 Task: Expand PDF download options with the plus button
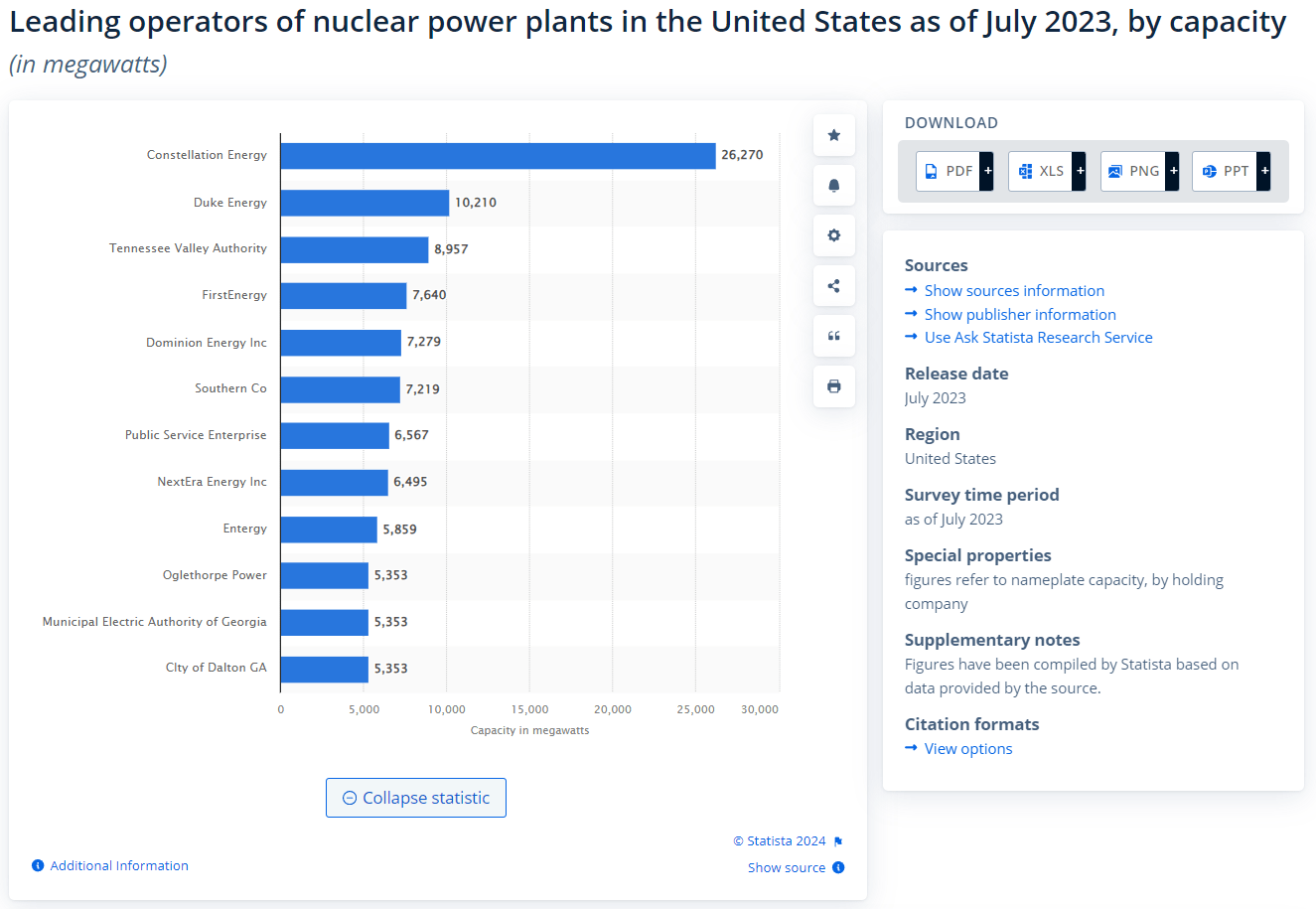click(x=986, y=171)
